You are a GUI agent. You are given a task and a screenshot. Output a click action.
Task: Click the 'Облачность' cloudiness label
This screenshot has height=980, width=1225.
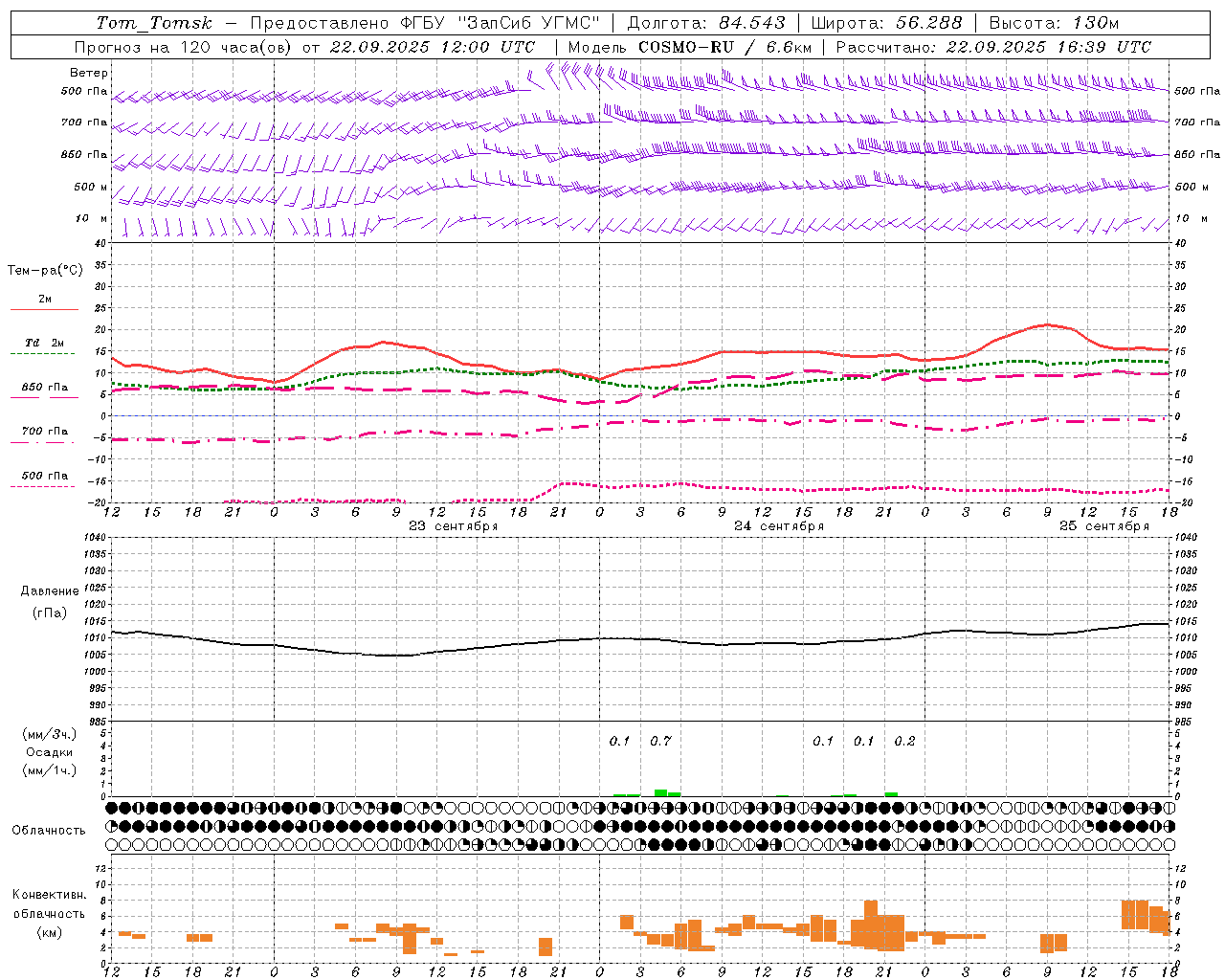click(49, 830)
